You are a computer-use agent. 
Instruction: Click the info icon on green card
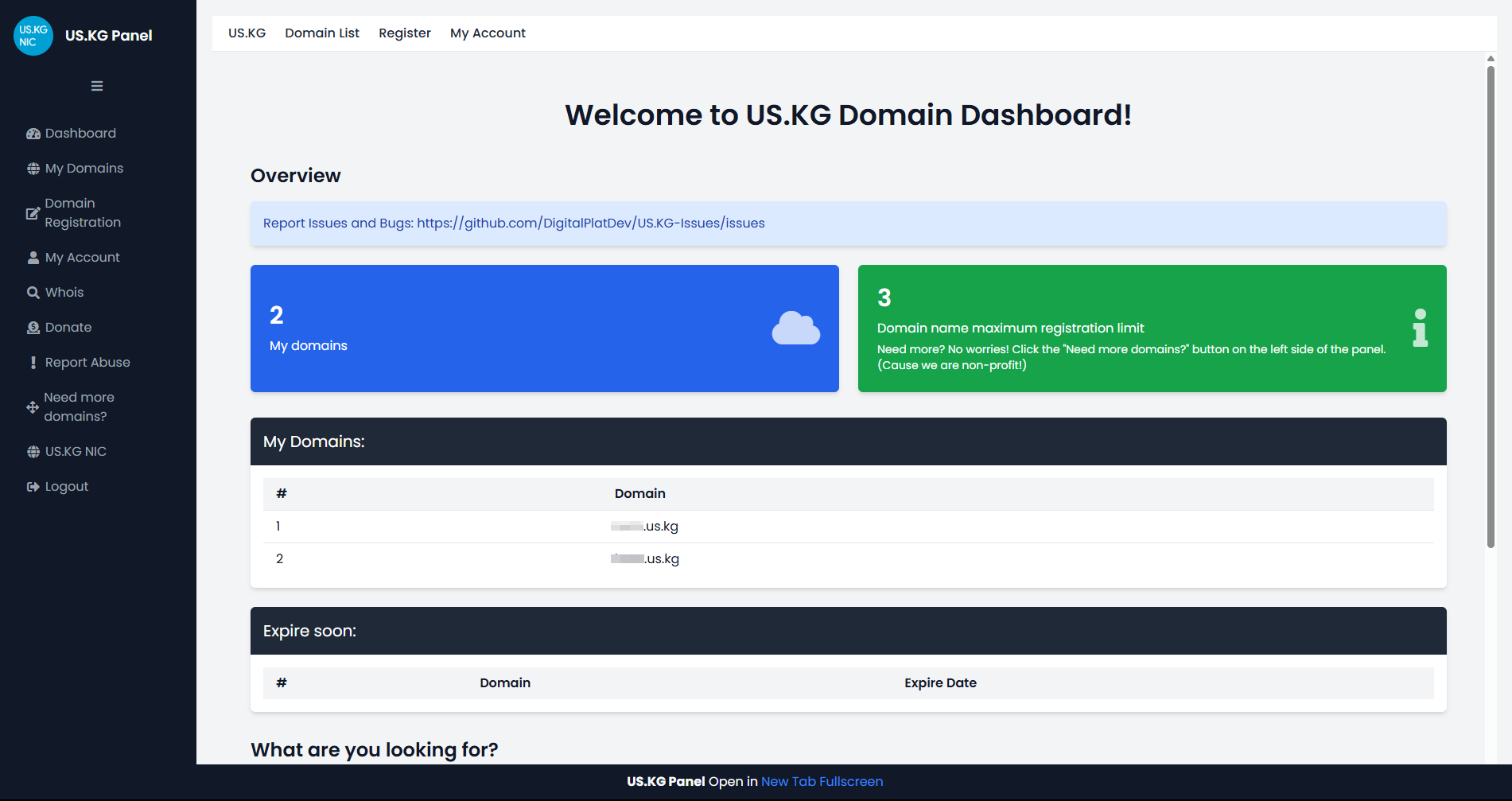pos(1420,328)
